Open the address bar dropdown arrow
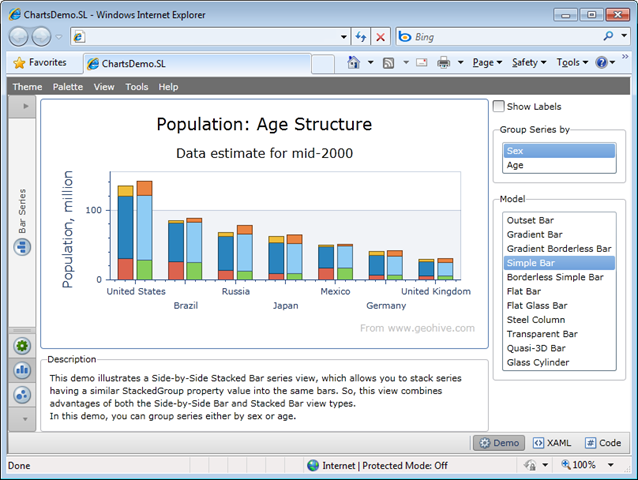Viewport: 638px width, 480px height. (344, 37)
